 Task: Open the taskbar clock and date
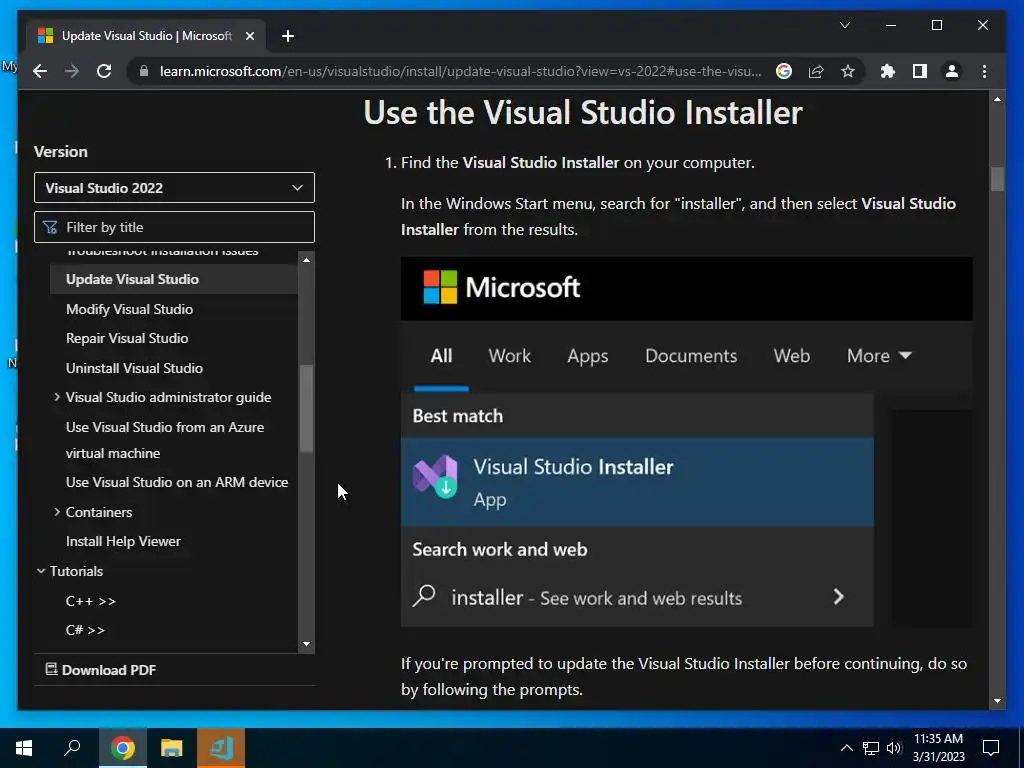click(x=938, y=748)
